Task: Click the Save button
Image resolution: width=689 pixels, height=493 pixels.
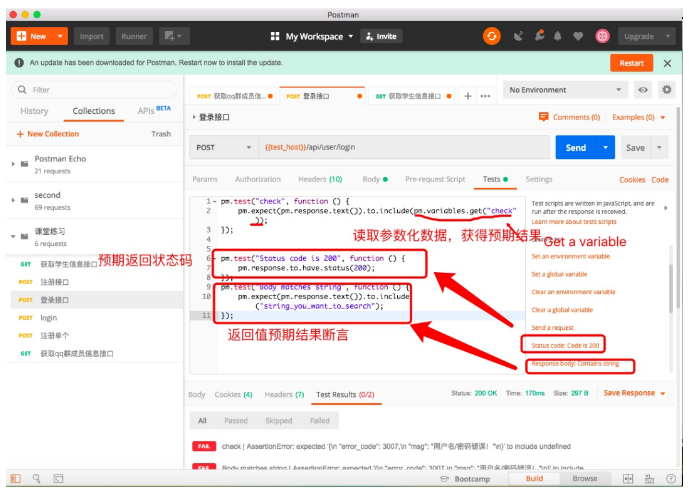Action: (x=635, y=148)
